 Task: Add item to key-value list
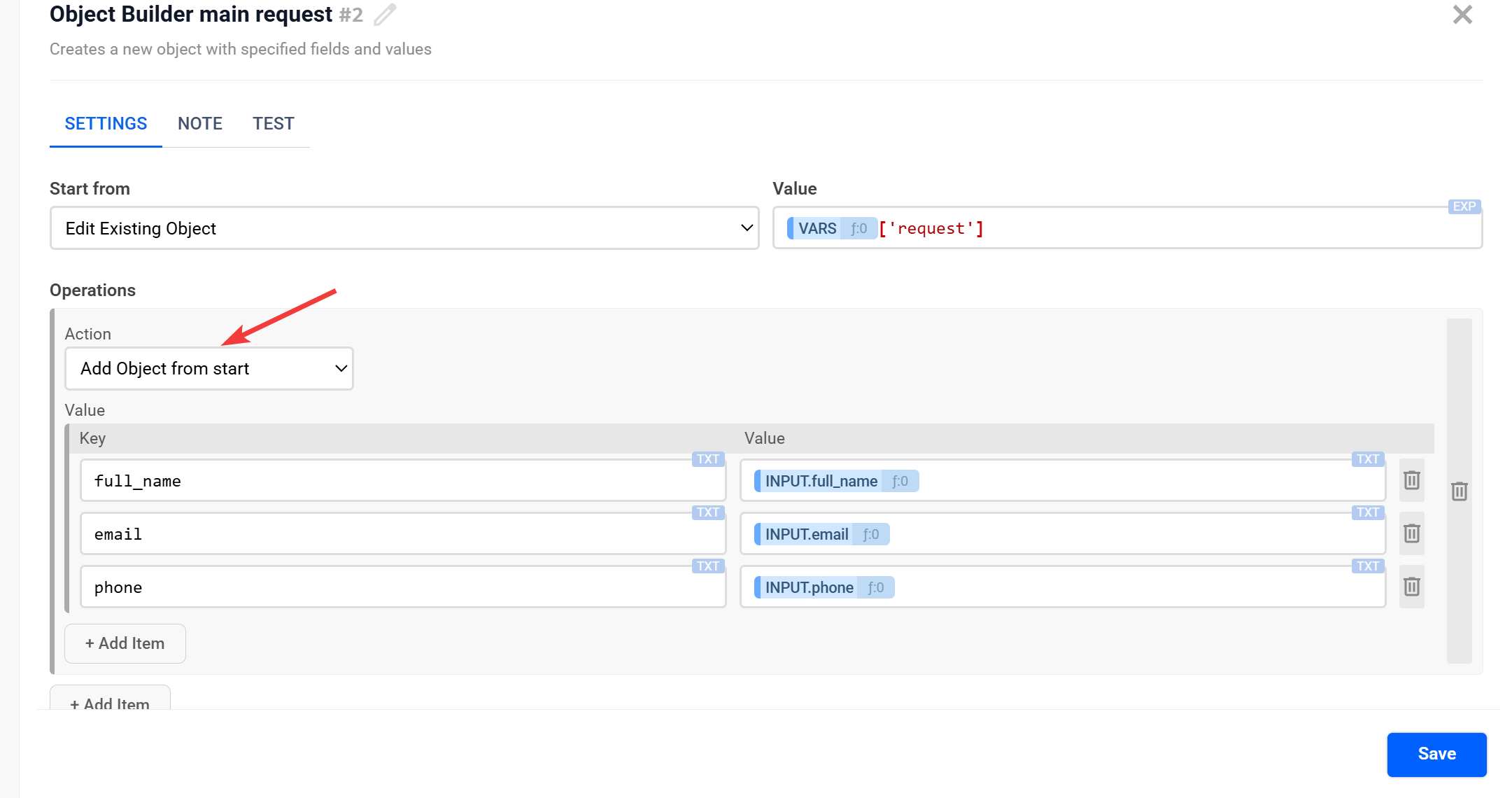pyautogui.click(x=125, y=643)
